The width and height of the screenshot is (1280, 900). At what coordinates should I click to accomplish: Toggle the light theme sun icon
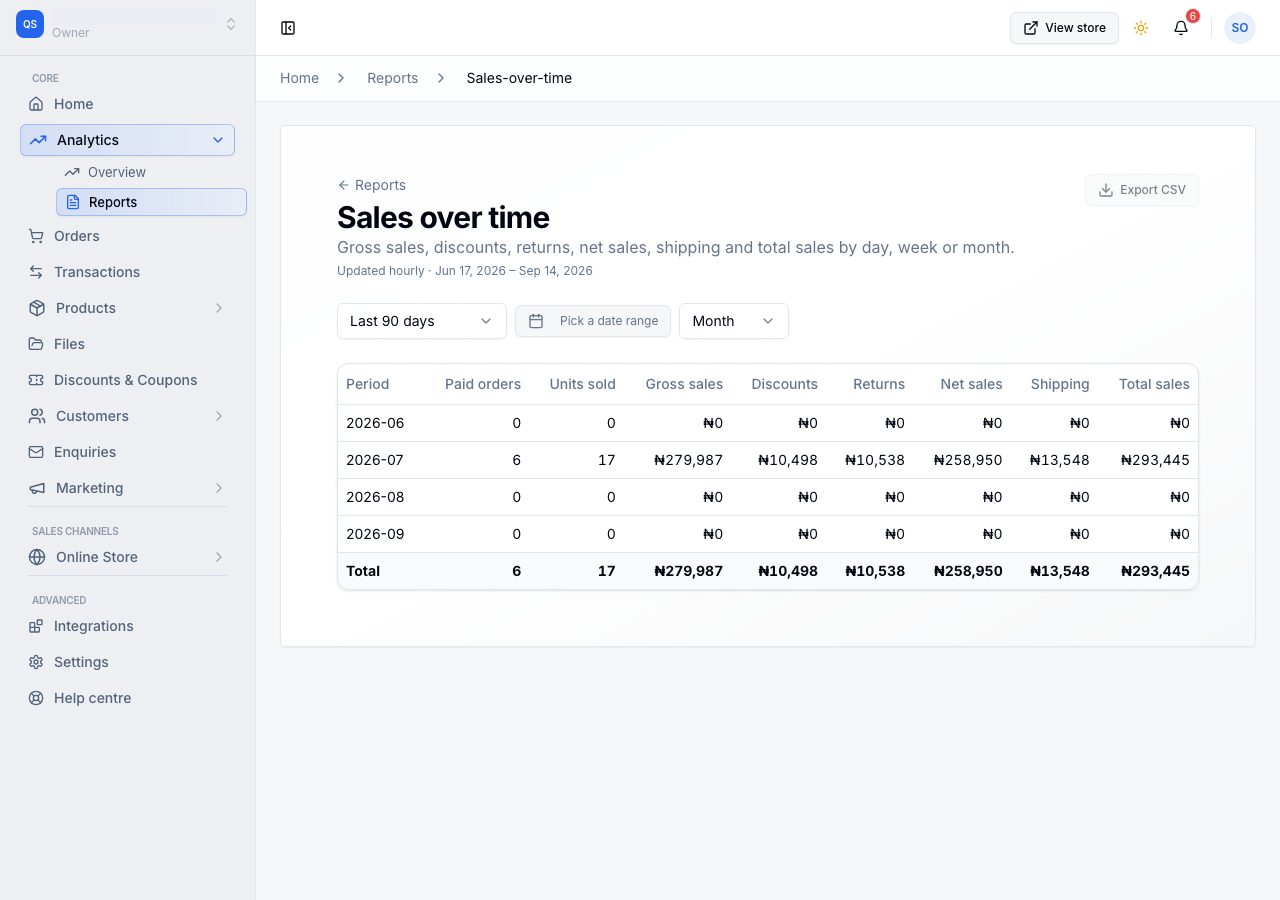[x=1141, y=28]
